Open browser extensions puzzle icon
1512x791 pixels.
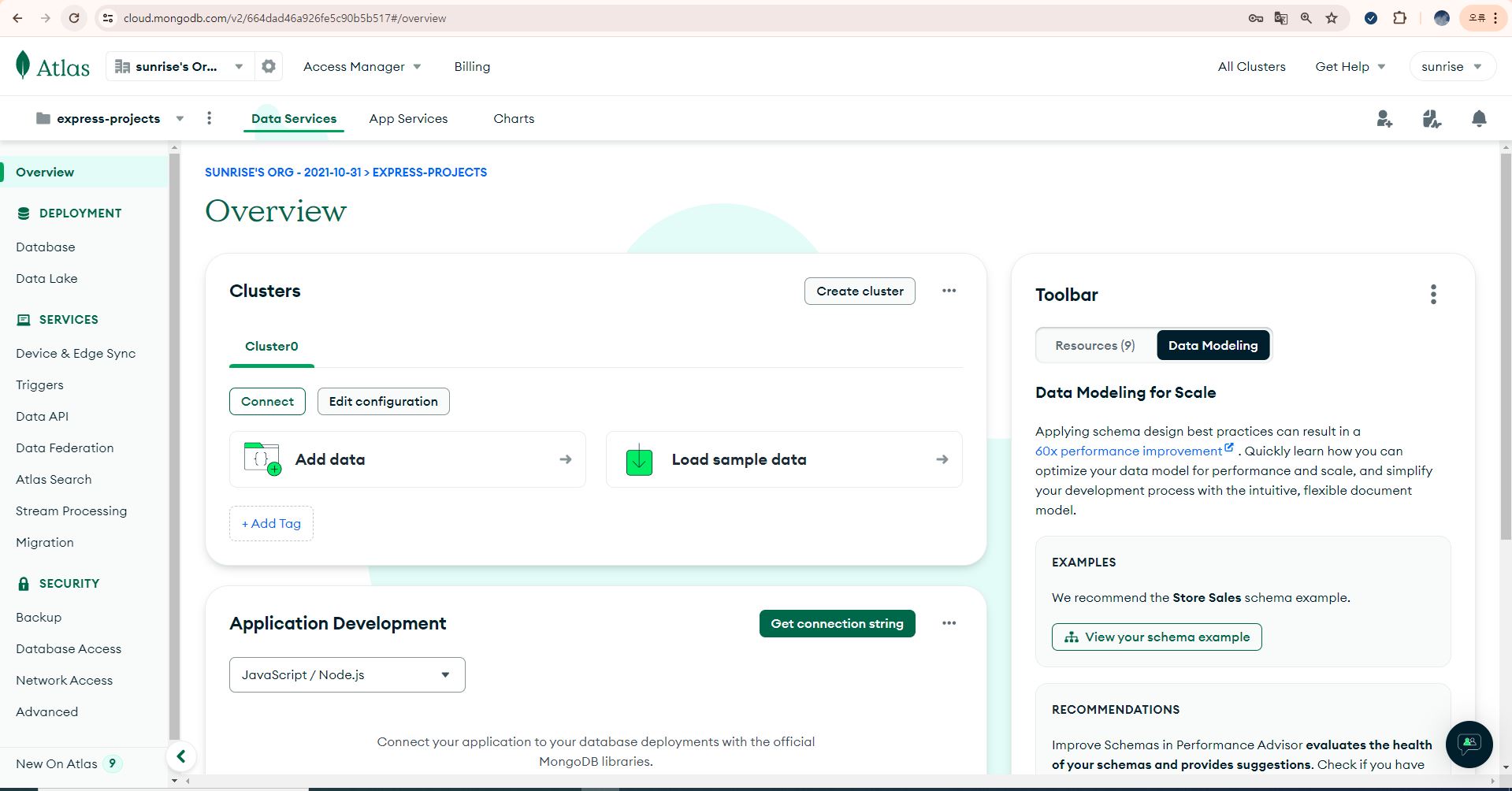pos(1400,18)
